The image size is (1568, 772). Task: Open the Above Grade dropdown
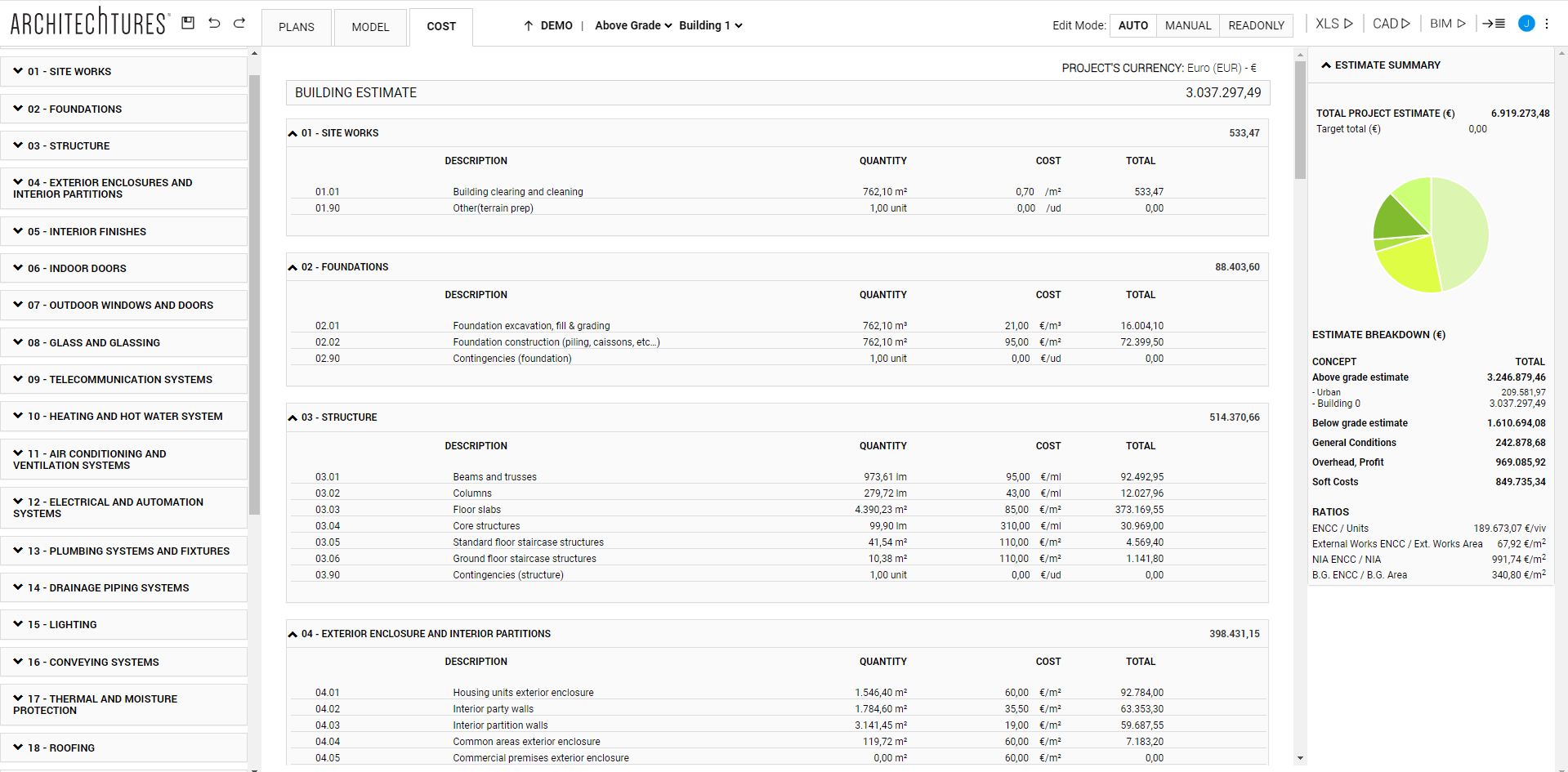coord(633,25)
